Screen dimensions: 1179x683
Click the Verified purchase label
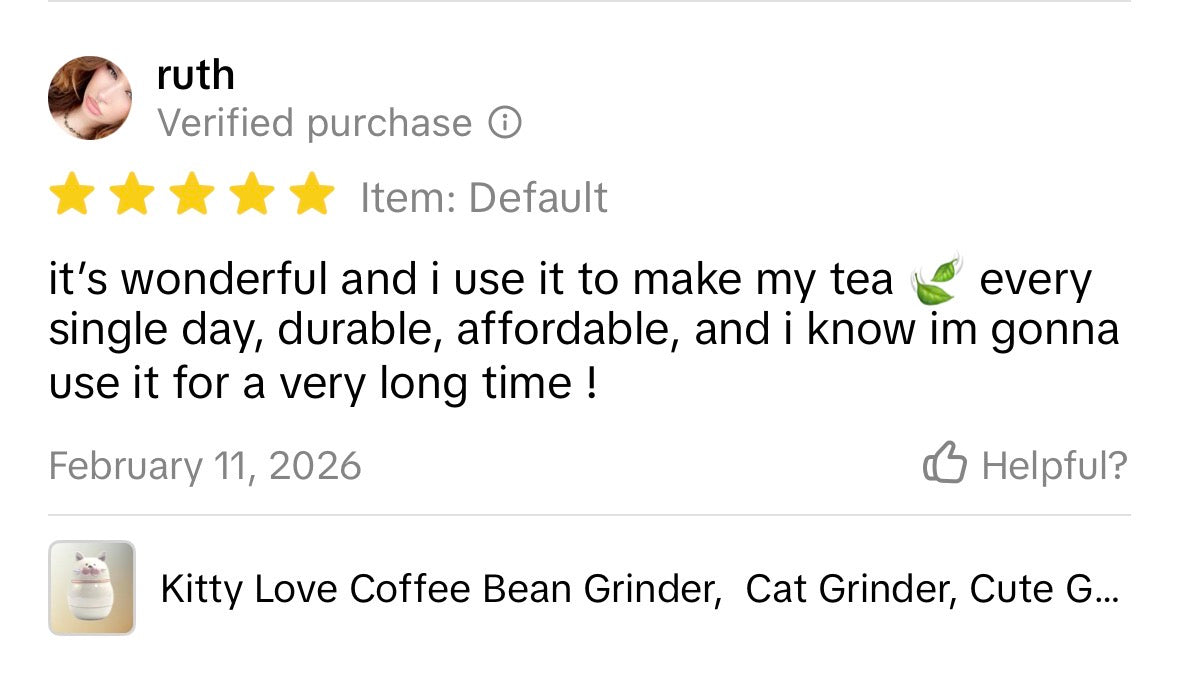pos(314,124)
